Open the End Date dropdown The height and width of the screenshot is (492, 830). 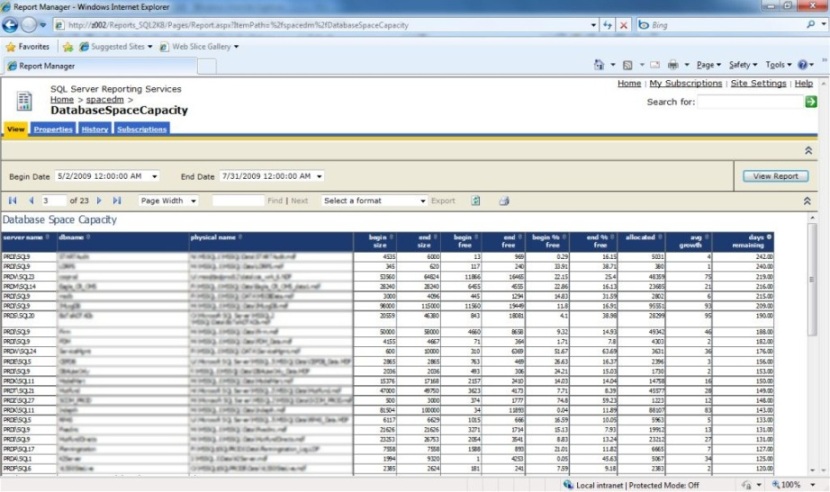coord(318,177)
